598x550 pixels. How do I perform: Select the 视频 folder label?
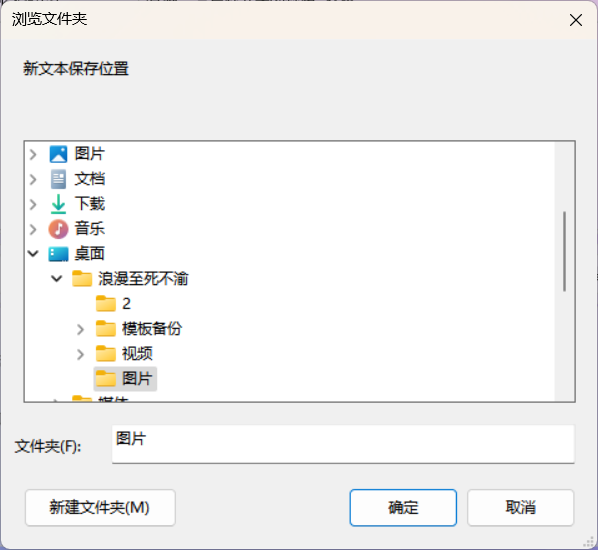coord(137,354)
